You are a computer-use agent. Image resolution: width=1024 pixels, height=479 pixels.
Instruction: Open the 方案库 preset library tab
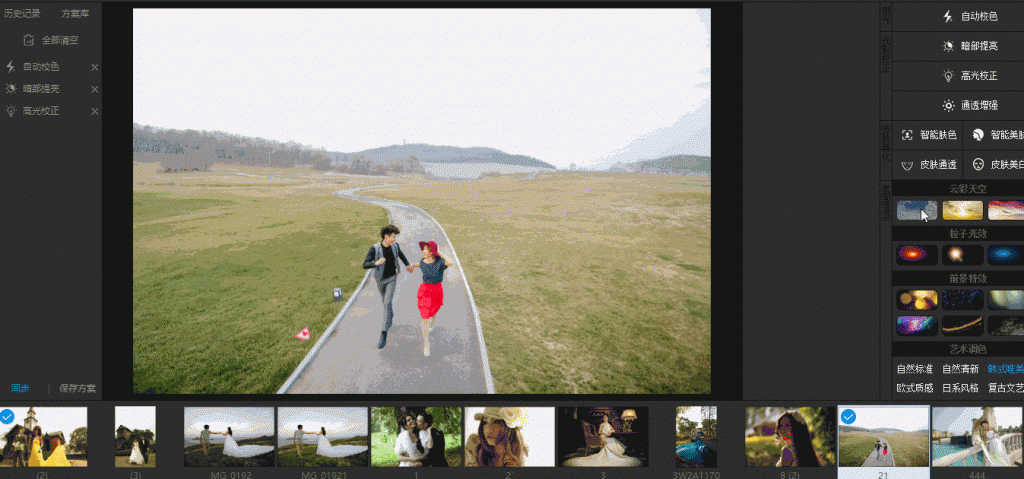[73, 14]
